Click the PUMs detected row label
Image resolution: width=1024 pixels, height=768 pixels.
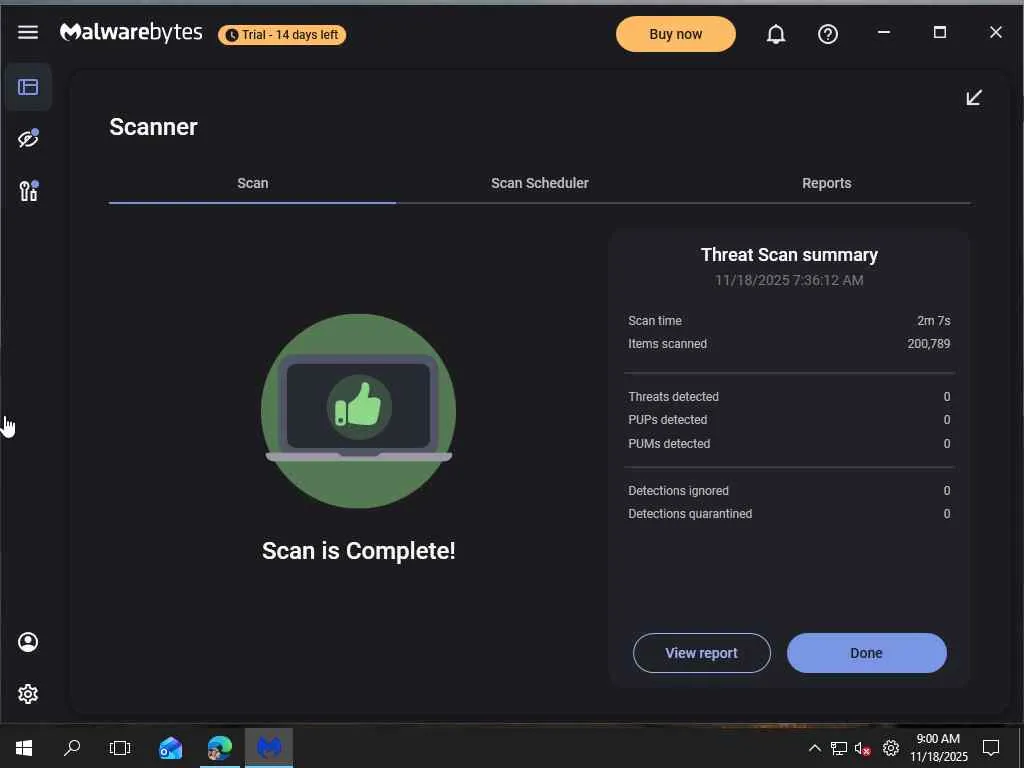point(669,443)
